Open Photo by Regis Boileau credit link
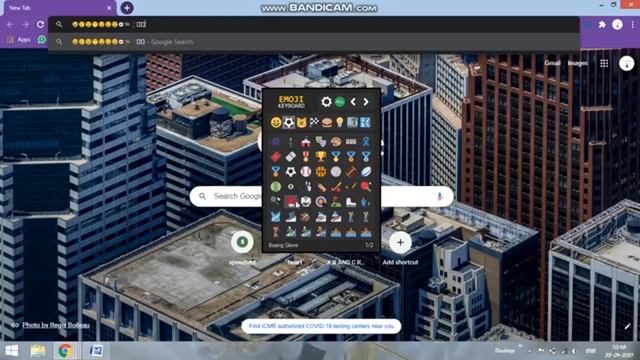640x360 pixels. point(56,325)
